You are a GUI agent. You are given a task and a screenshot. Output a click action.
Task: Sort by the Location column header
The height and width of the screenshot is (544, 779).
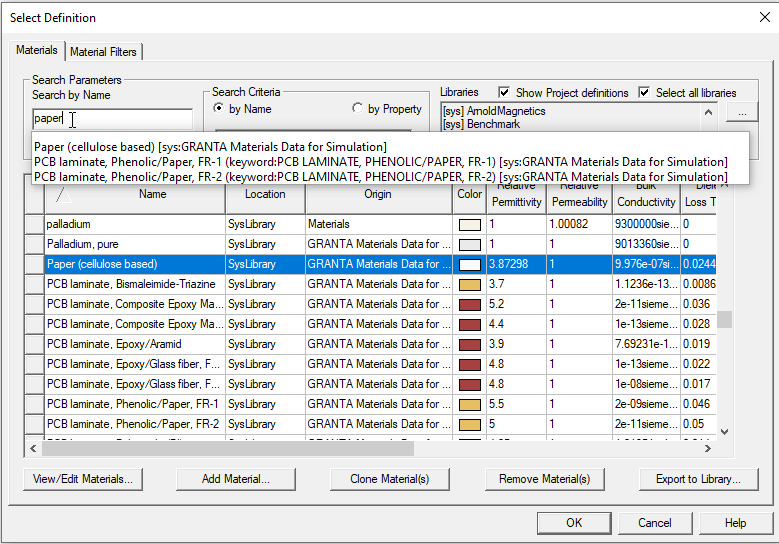click(265, 194)
